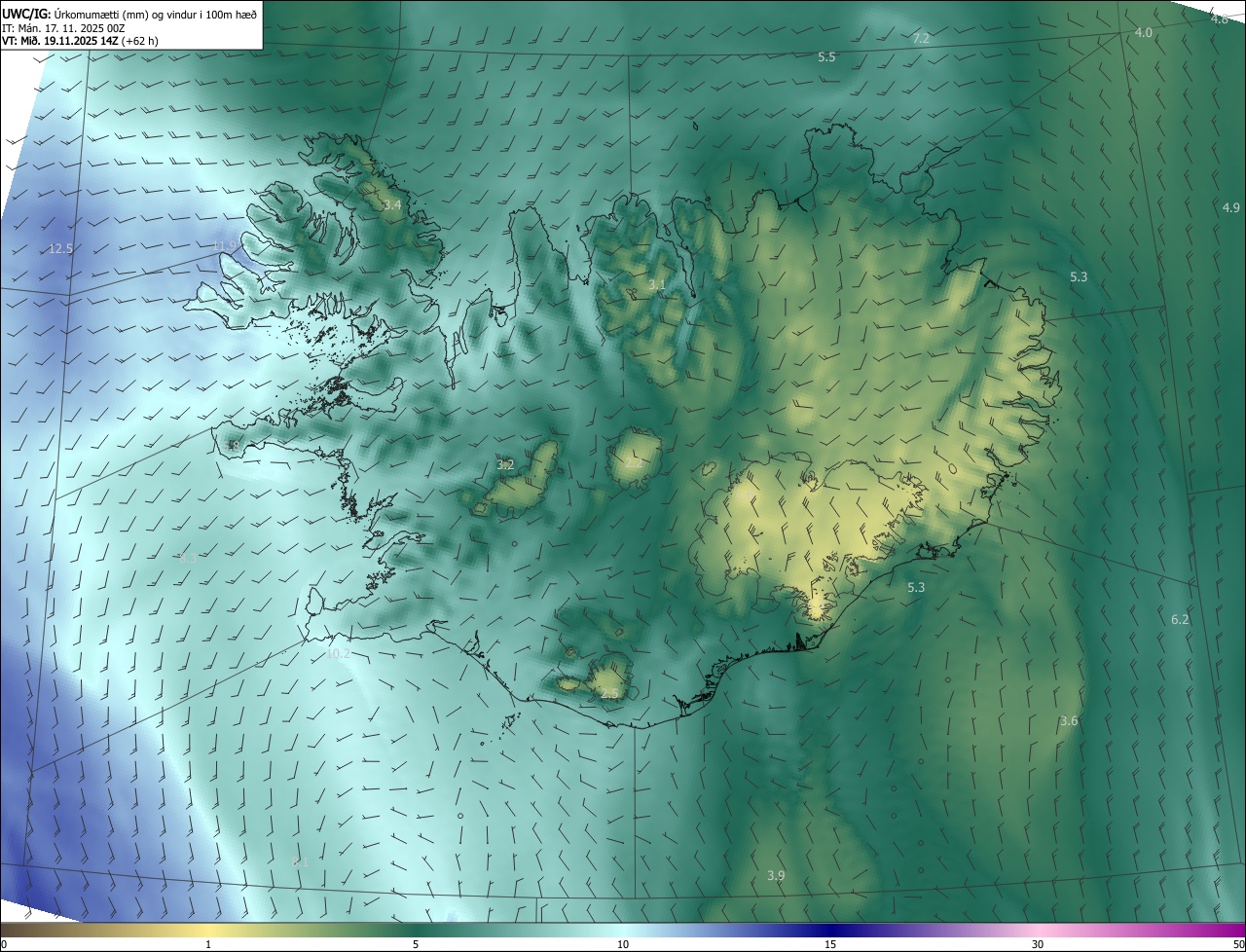Select the 3.9 value at the bottom
The height and width of the screenshot is (952, 1246).
776,876
